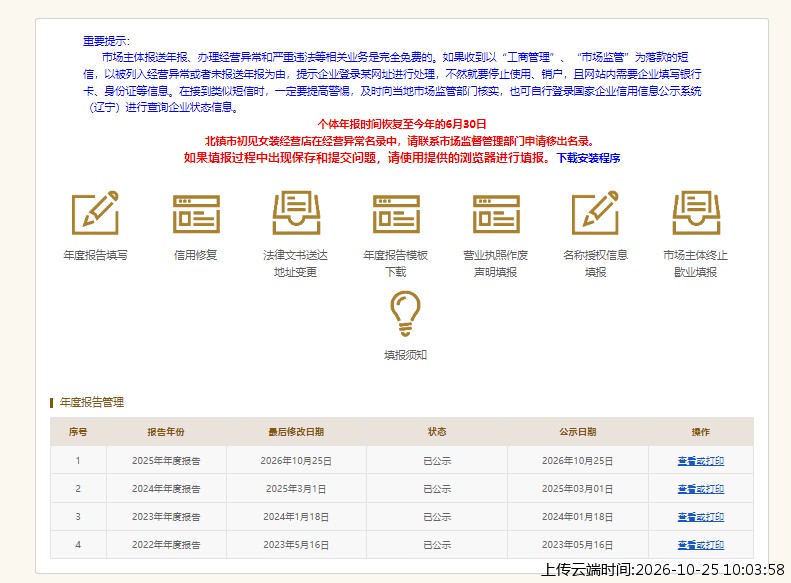Click the 2024年1月18日 date cell
Viewport: 791px width, 583px height.
(x=296, y=517)
